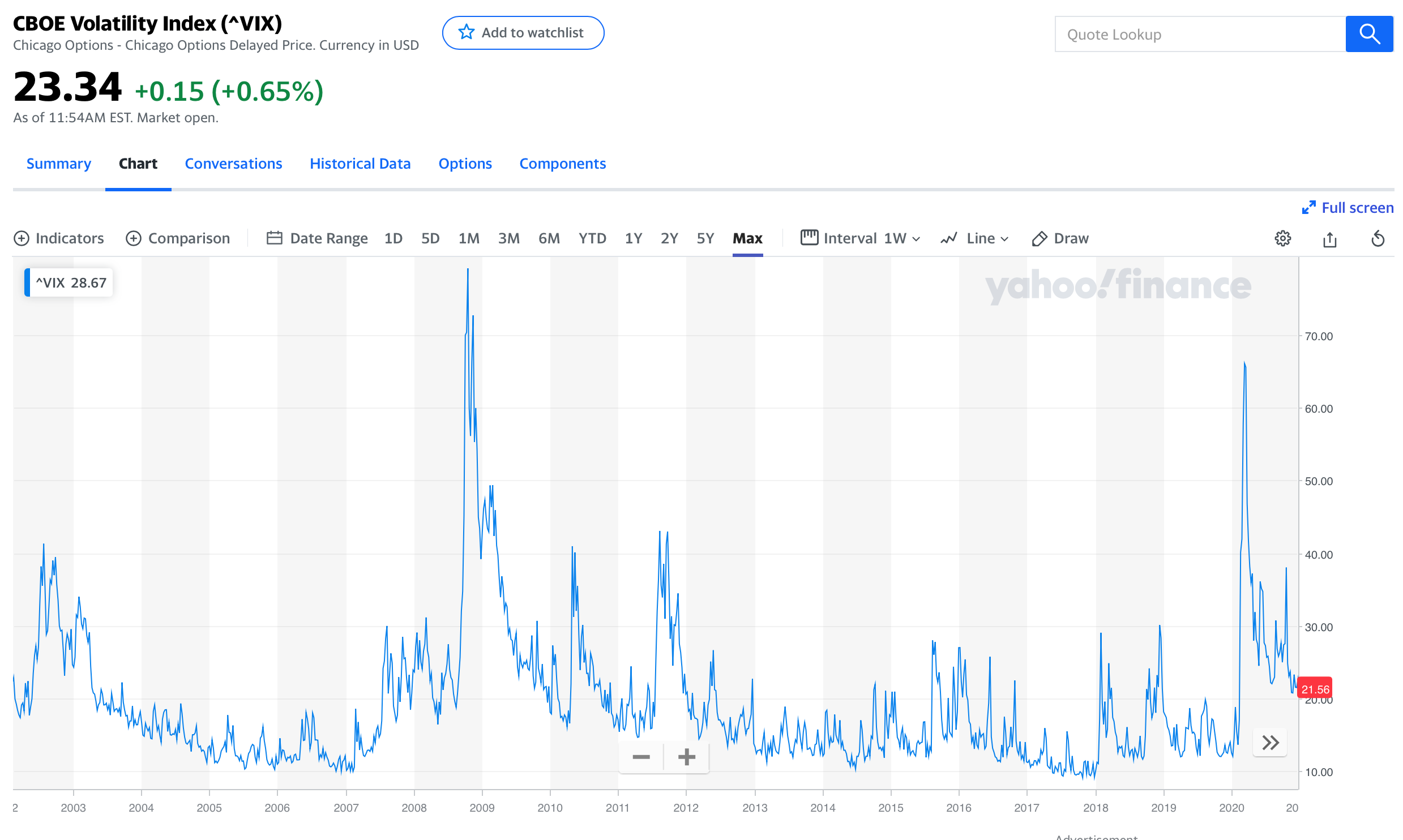Select the 5Y time range
The width and height of the screenshot is (1403, 840).
pyautogui.click(x=705, y=238)
